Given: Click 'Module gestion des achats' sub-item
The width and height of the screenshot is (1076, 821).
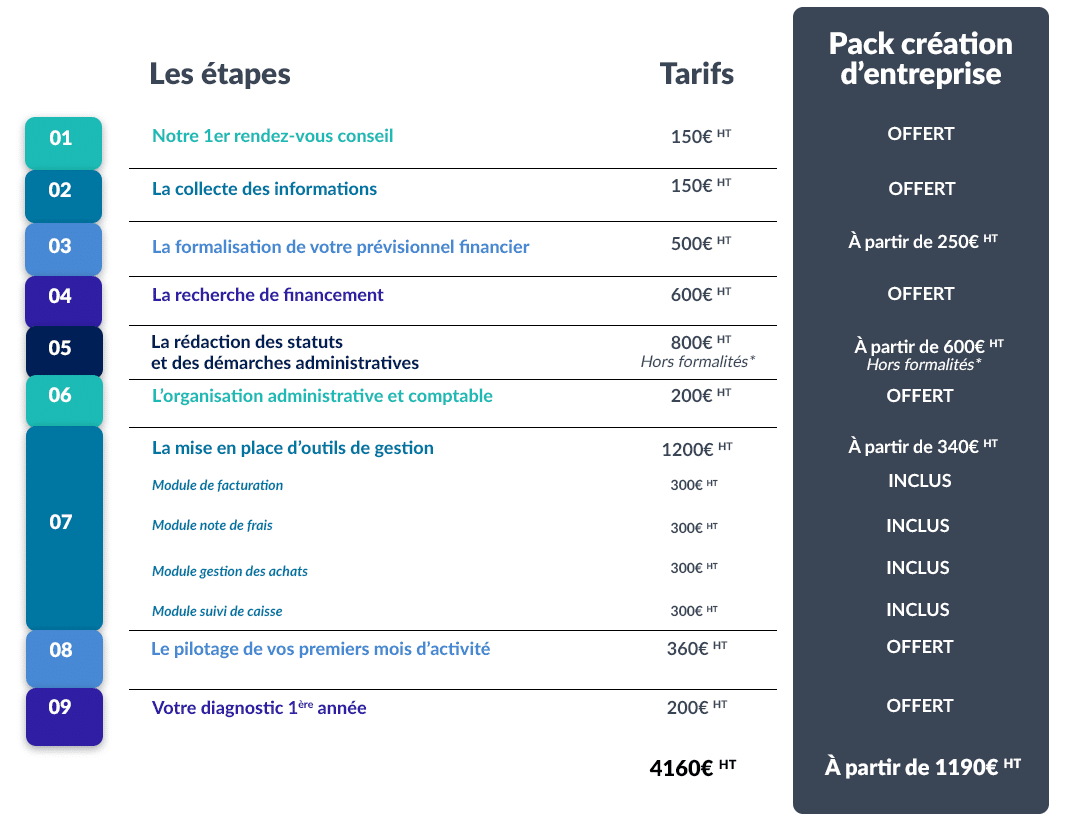Looking at the screenshot, I should pos(229,572).
